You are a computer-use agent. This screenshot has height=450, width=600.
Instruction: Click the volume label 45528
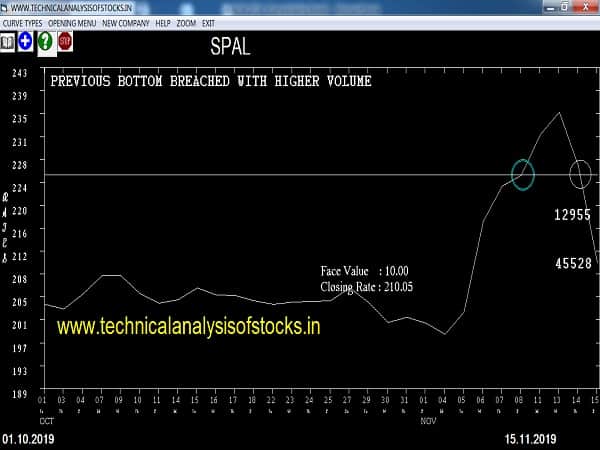click(x=572, y=262)
